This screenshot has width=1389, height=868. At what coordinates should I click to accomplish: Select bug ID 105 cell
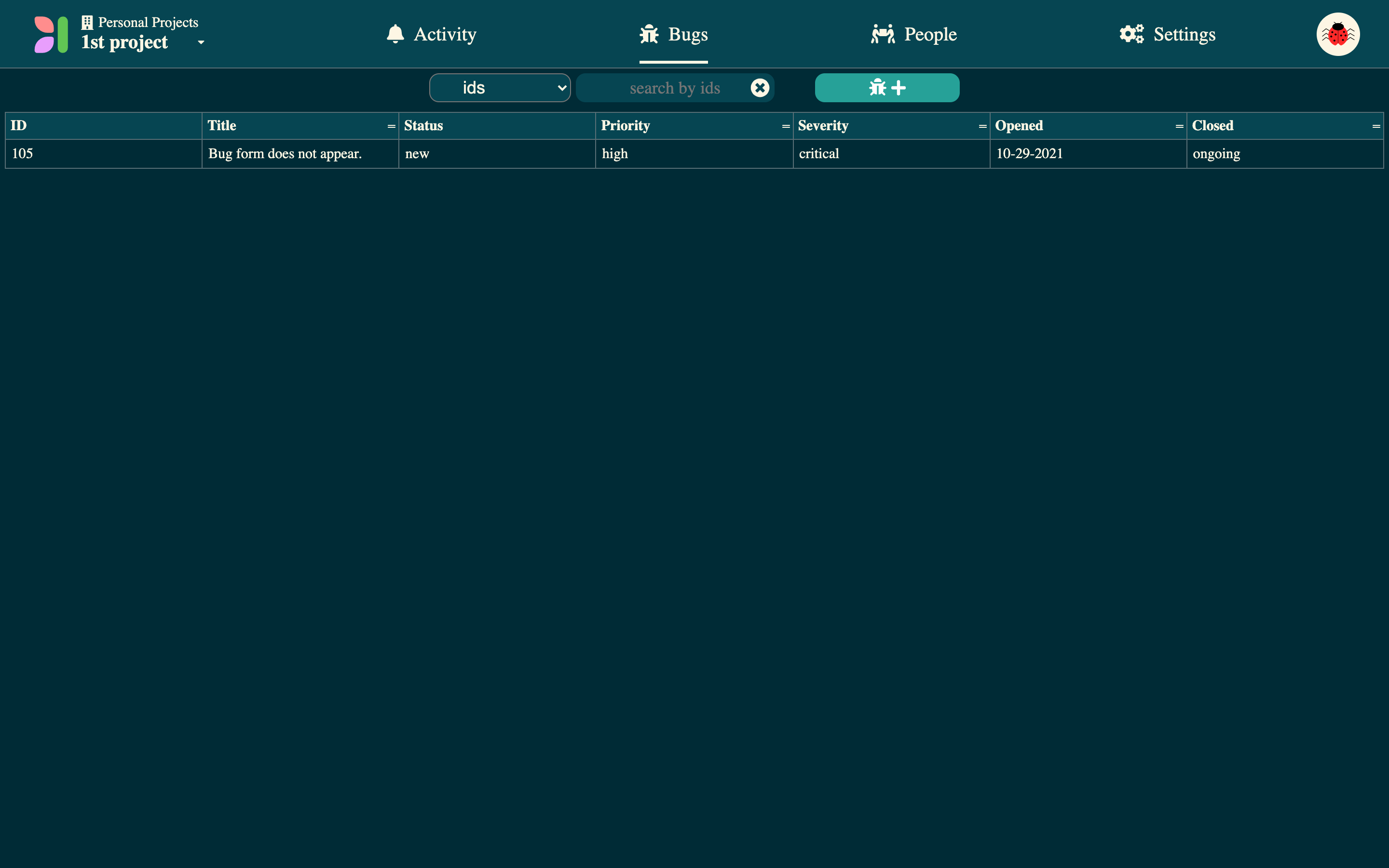pyautogui.click(x=103, y=154)
